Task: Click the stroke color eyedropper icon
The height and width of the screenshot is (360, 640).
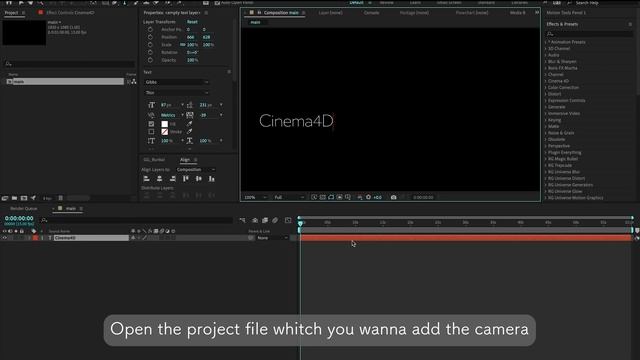Action: point(189,131)
